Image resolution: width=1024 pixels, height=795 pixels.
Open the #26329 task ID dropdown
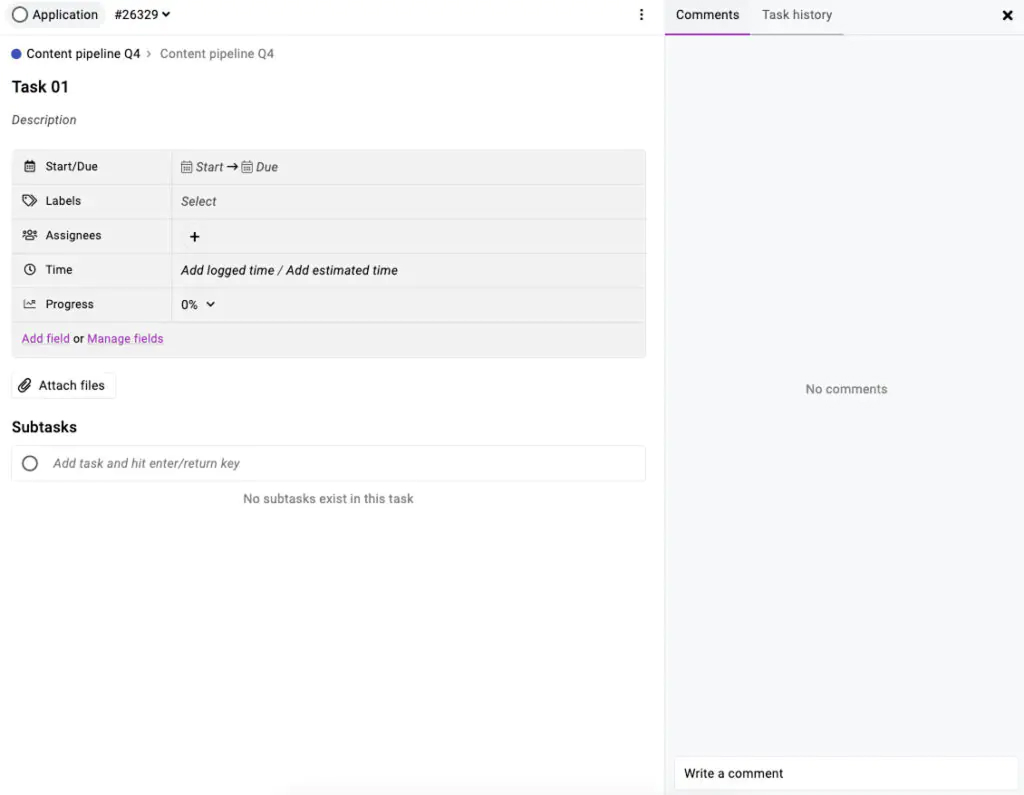(141, 15)
